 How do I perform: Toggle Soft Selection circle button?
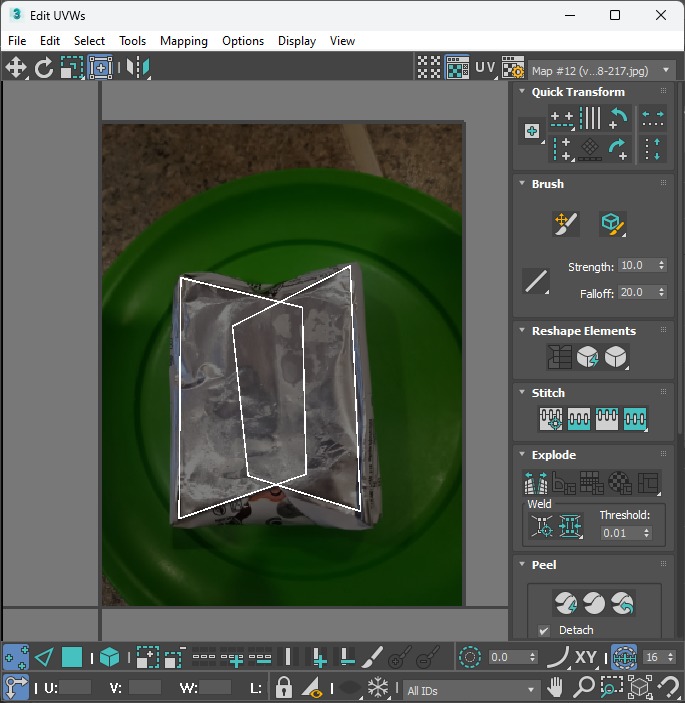coord(470,657)
